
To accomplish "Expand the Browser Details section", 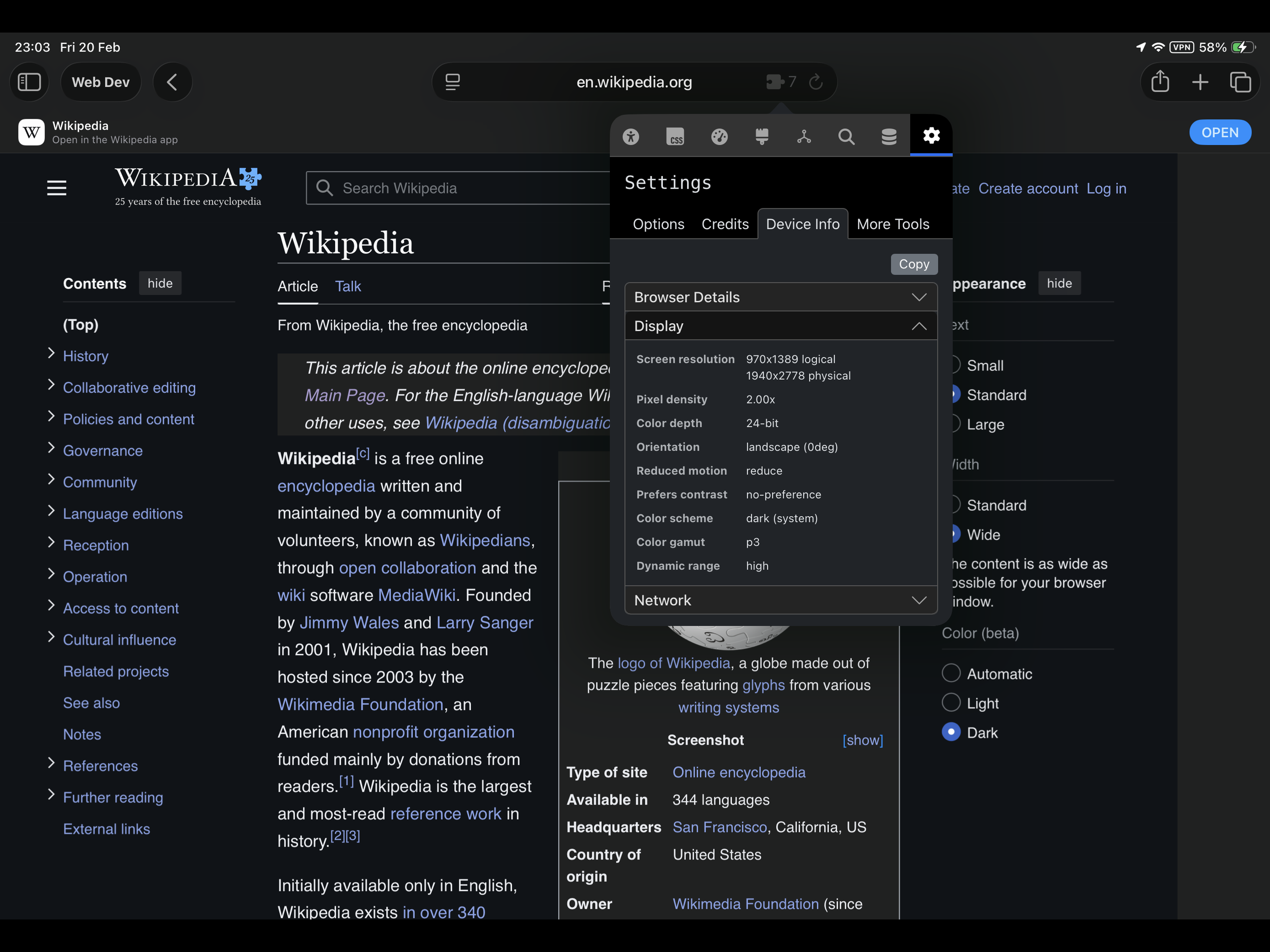I will (x=781, y=297).
